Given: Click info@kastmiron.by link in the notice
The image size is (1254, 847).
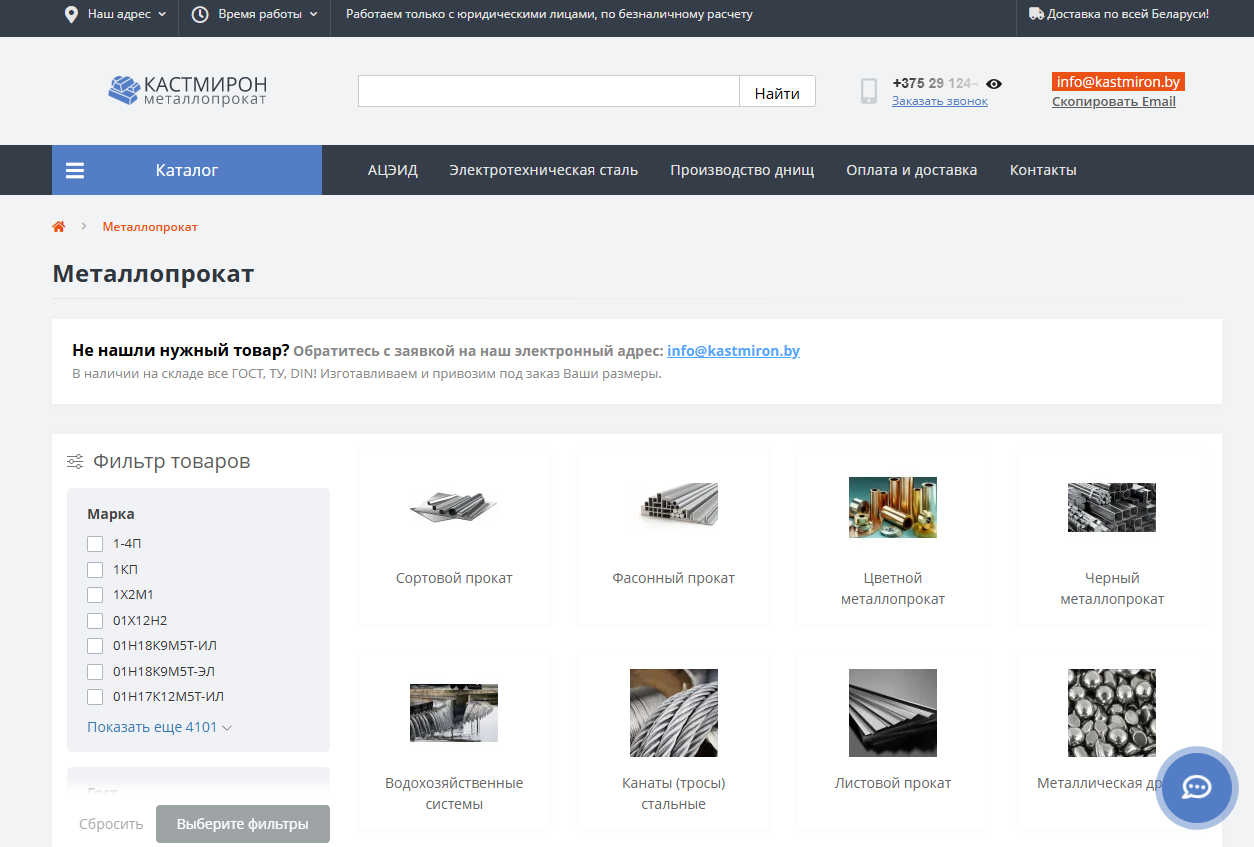Looking at the screenshot, I should (x=734, y=351).
